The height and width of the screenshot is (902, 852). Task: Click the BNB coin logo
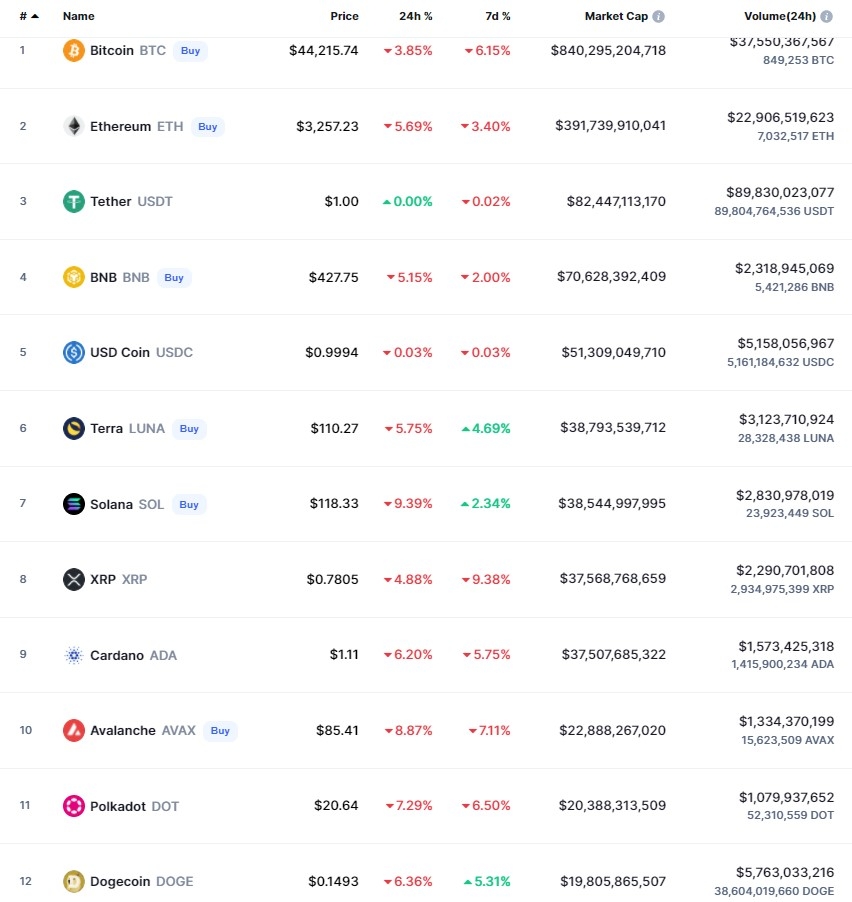point(74,277)
